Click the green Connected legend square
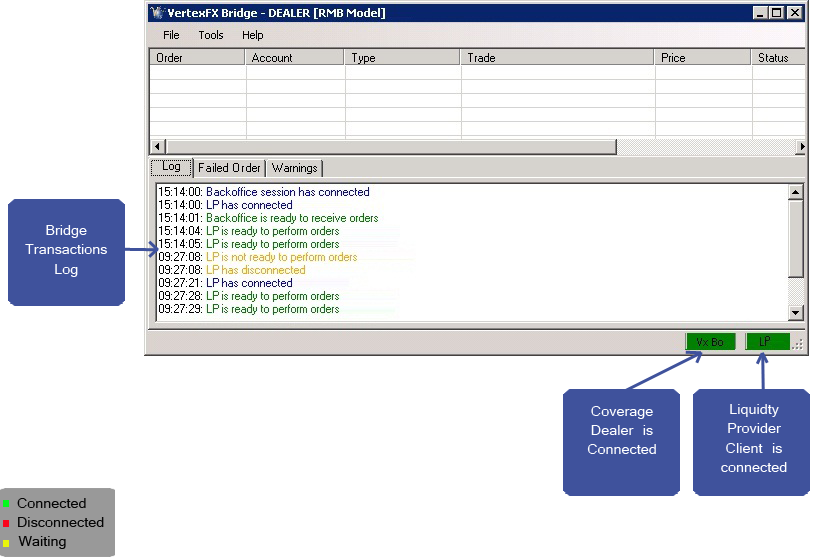813x560 pixels. (x=6, y=504)
